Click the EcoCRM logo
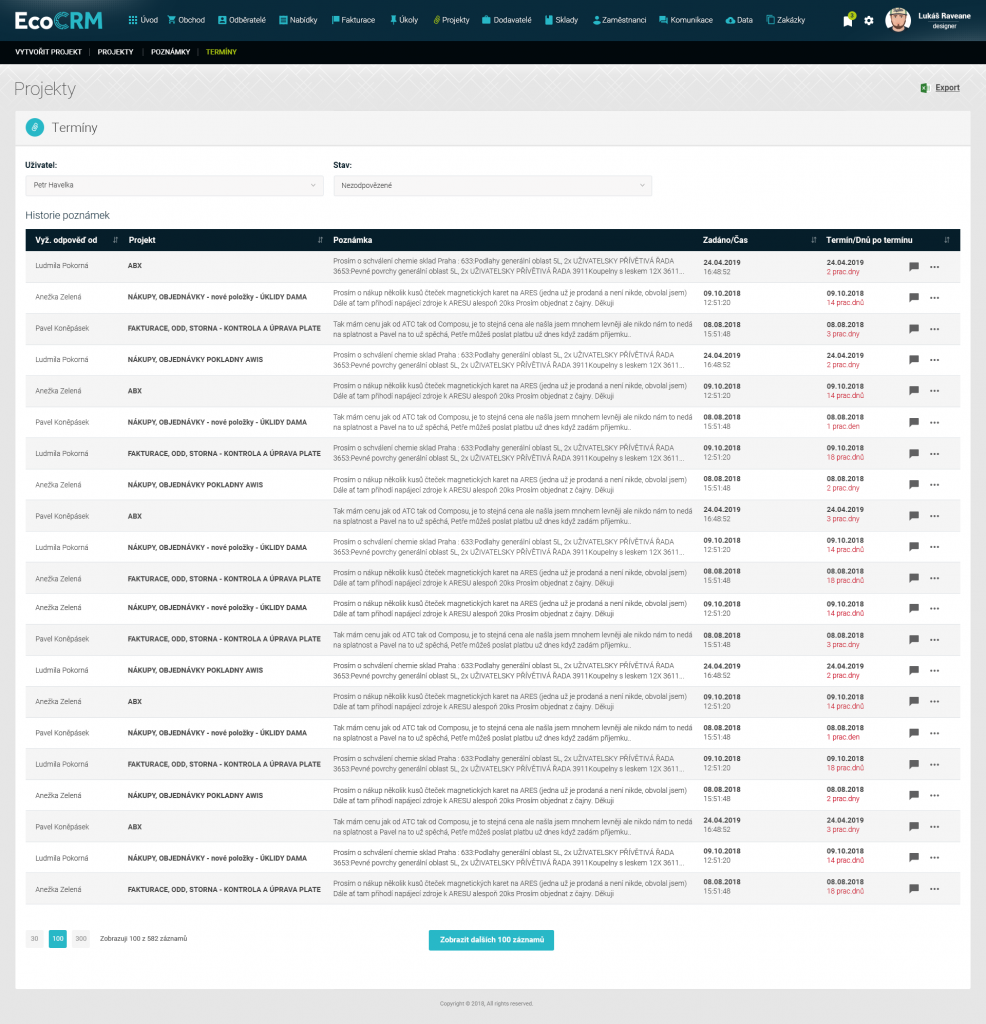This screenshot has height=1024, width=986. [x=59, y=20]
